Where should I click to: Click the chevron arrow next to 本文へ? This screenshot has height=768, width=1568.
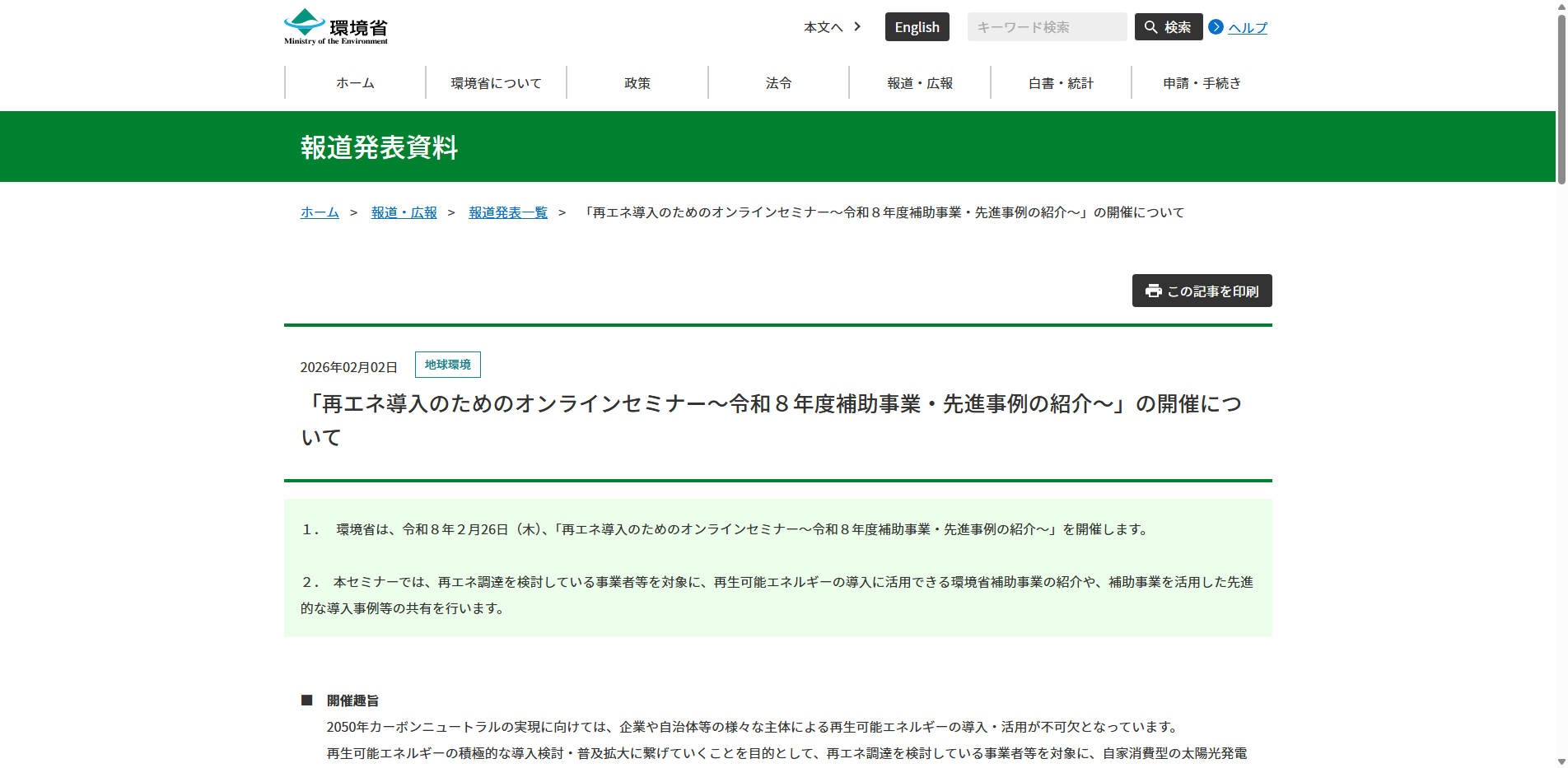[857, 27]
